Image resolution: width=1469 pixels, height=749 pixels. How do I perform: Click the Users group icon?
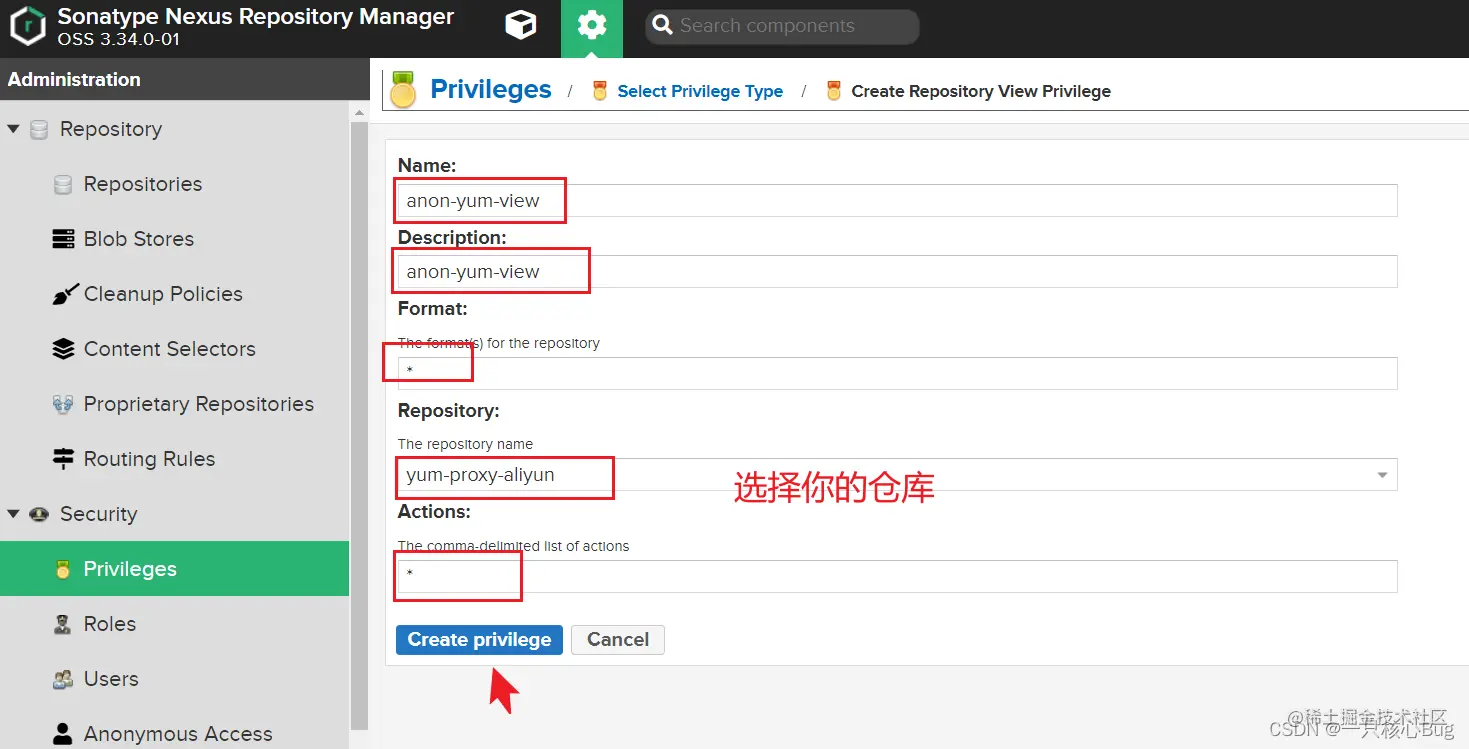[63, 679]
